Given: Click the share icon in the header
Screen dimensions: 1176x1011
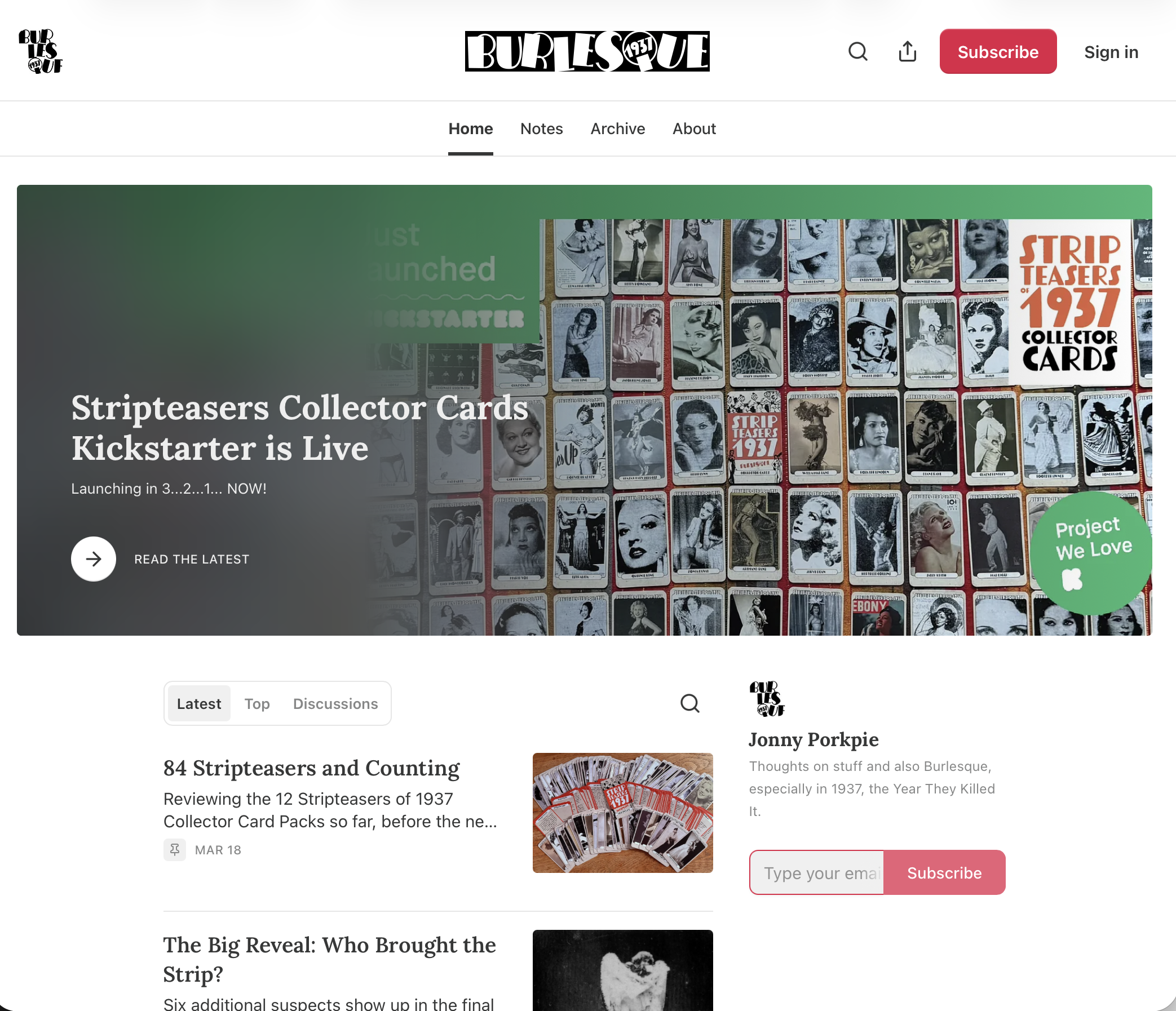Looking at the screenshot, I should 907,52.
